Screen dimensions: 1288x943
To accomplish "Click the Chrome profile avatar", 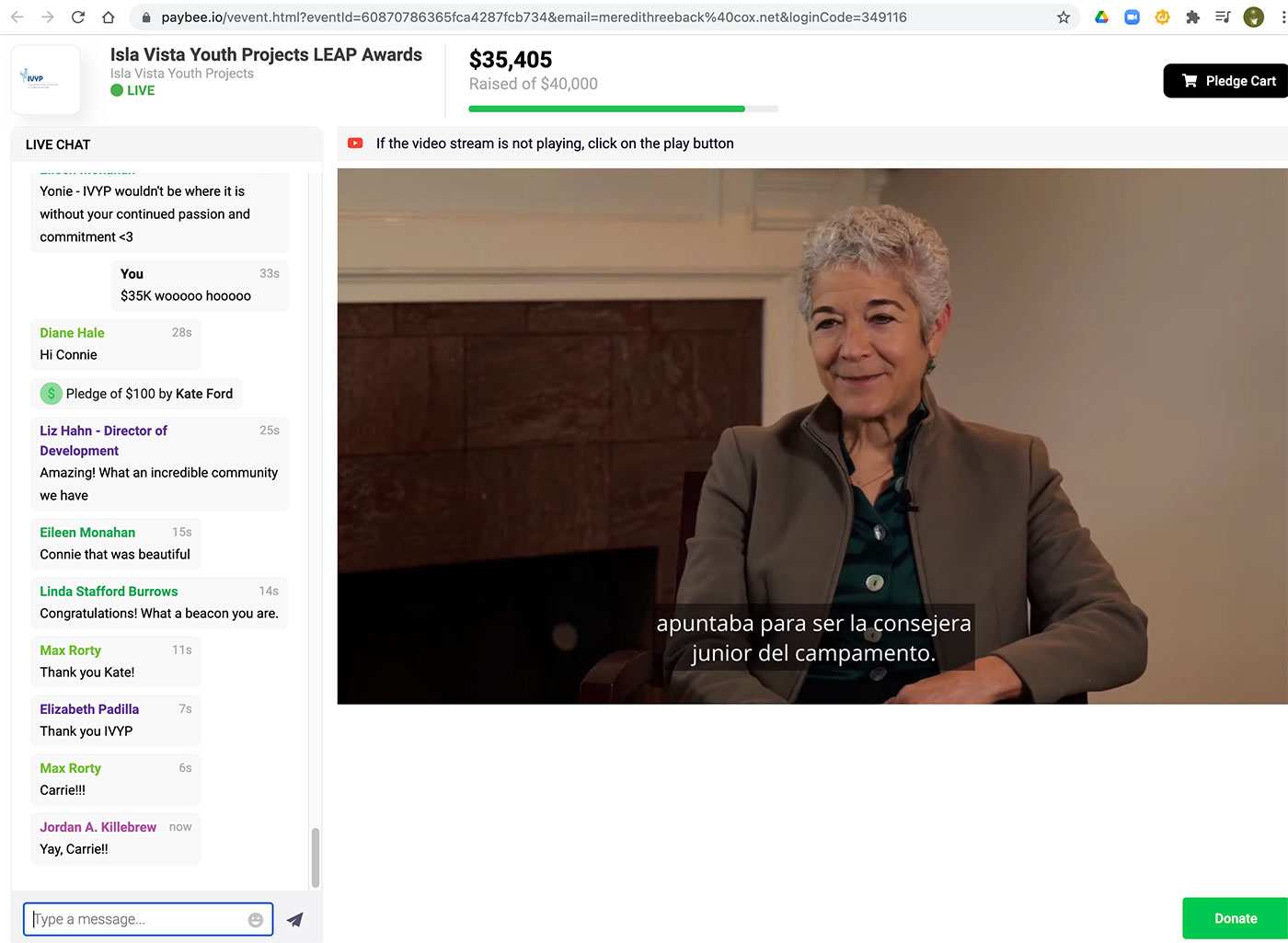I will click(x=1253, y=17).
